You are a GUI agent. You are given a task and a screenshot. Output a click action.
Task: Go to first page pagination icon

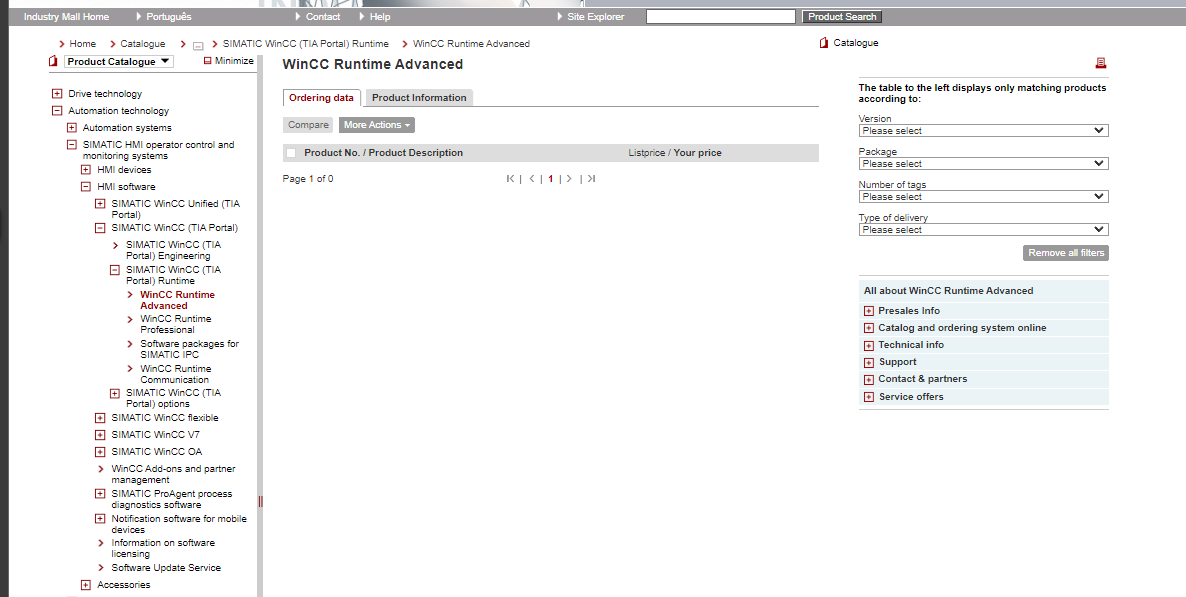[511, 179]
